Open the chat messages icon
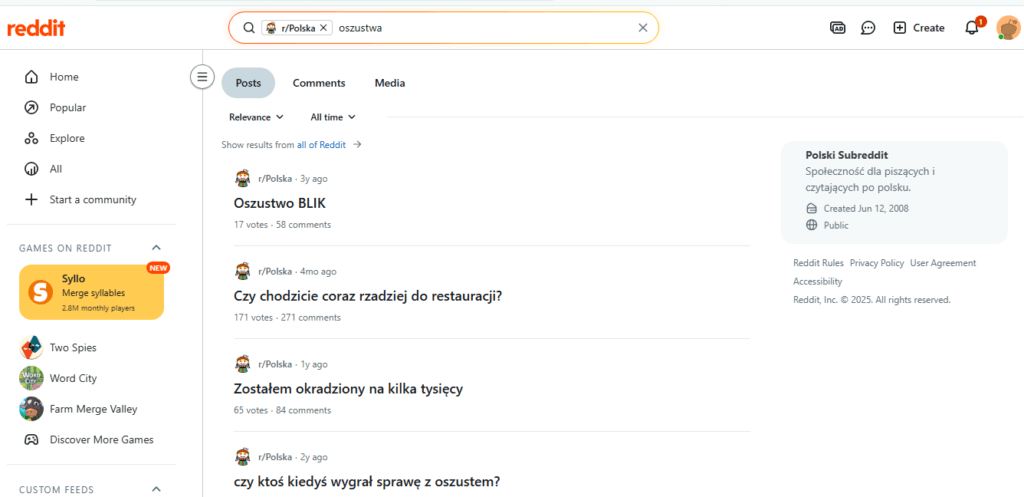 pyautogui.click(x=868, y=28)
